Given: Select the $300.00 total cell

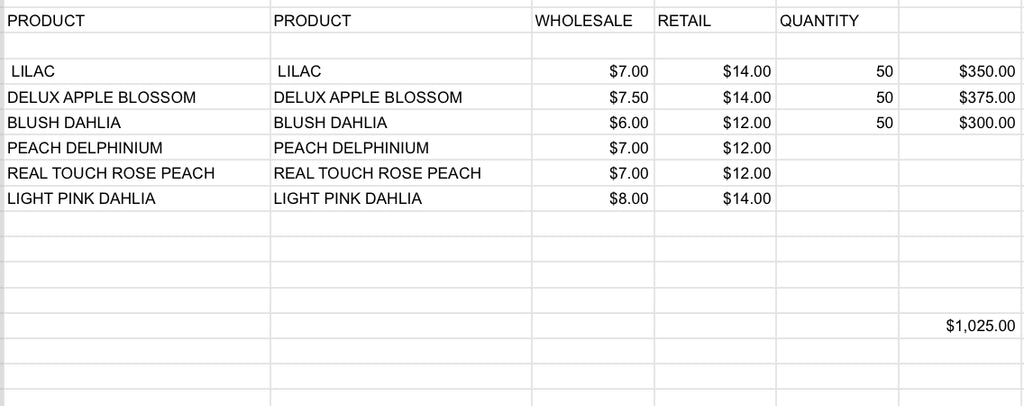Looking at the screenshot, I should (x=960, y=123).
